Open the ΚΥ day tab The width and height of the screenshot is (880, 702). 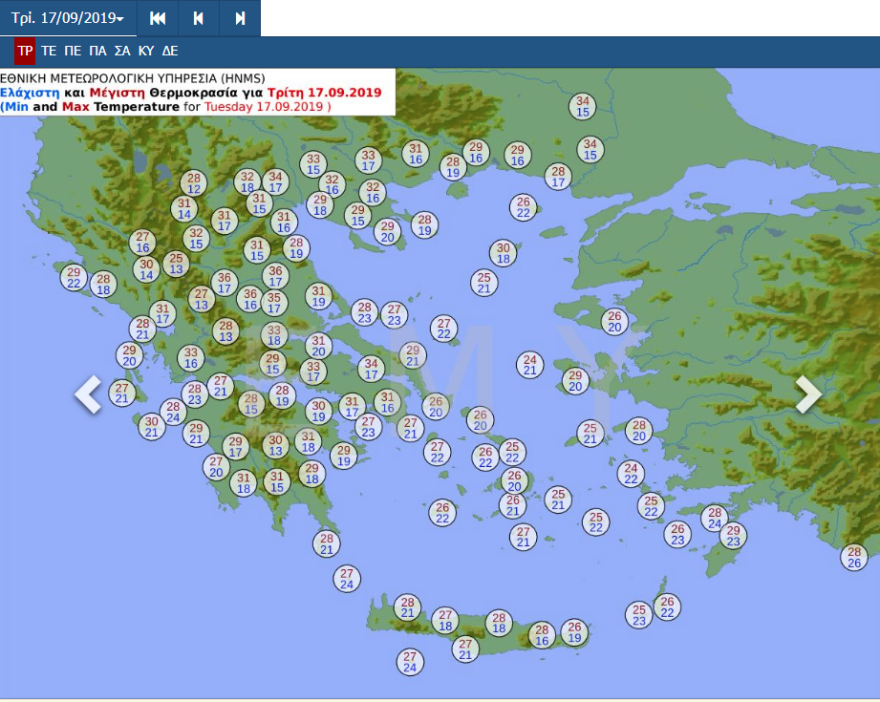pos(146,51)
